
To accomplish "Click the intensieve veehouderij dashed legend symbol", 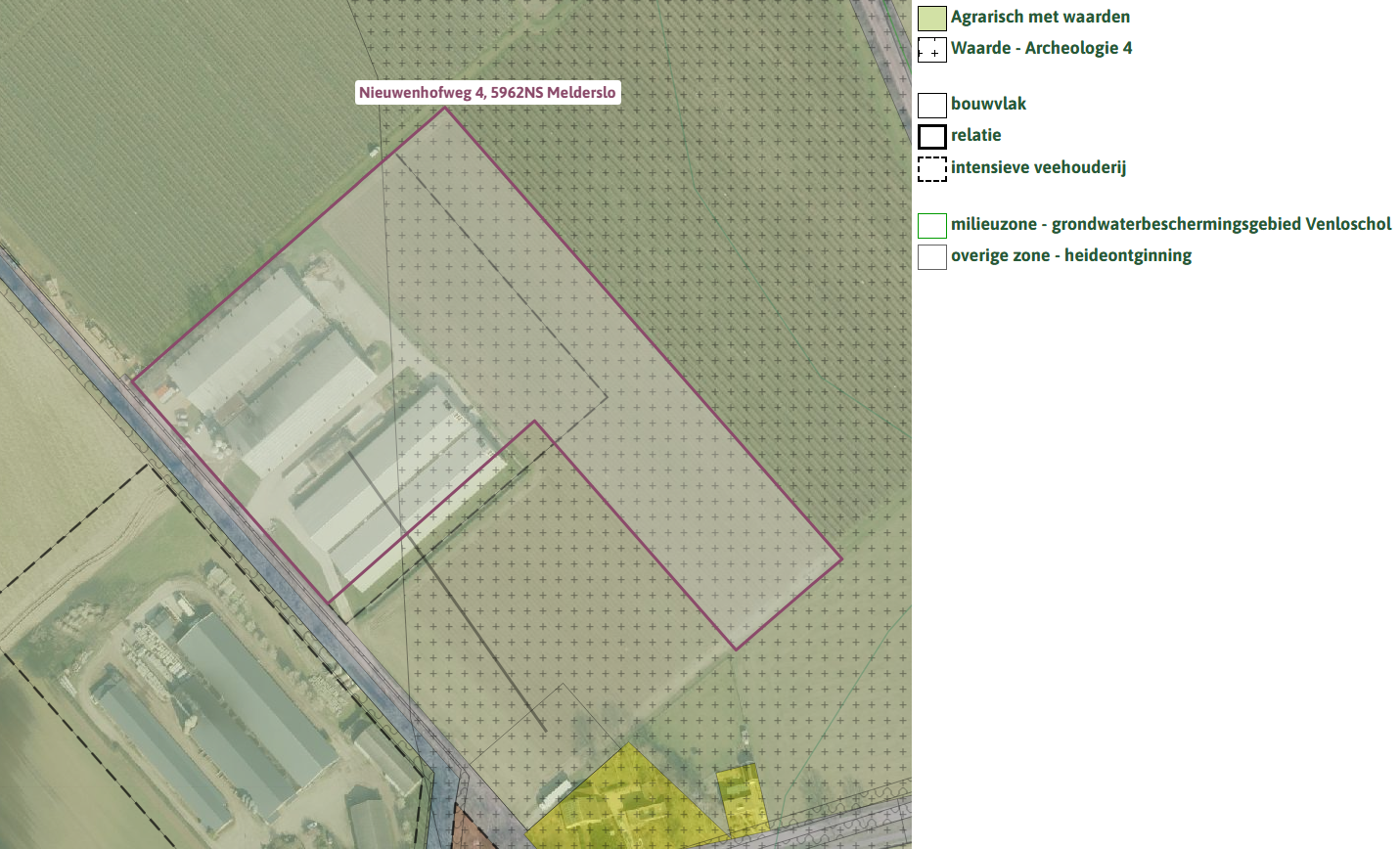I will pyautogui.click(x=932, y=168).
